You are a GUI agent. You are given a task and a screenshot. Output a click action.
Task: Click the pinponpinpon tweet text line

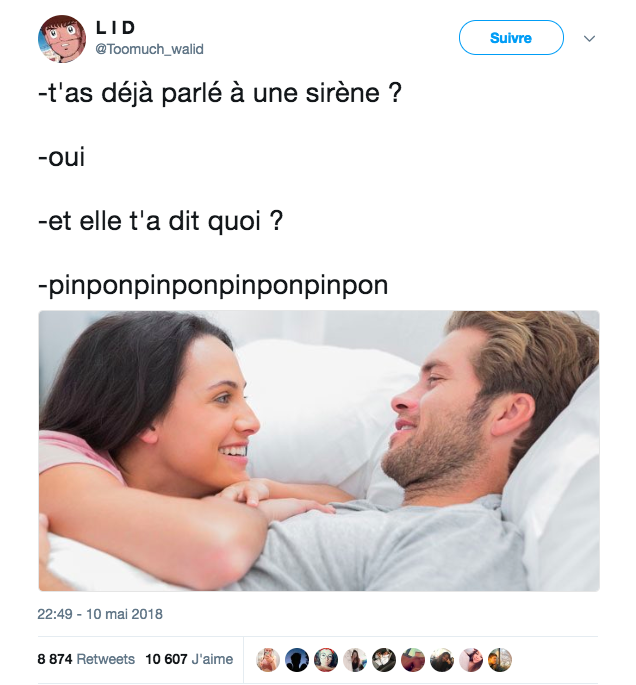click(213, 286)
